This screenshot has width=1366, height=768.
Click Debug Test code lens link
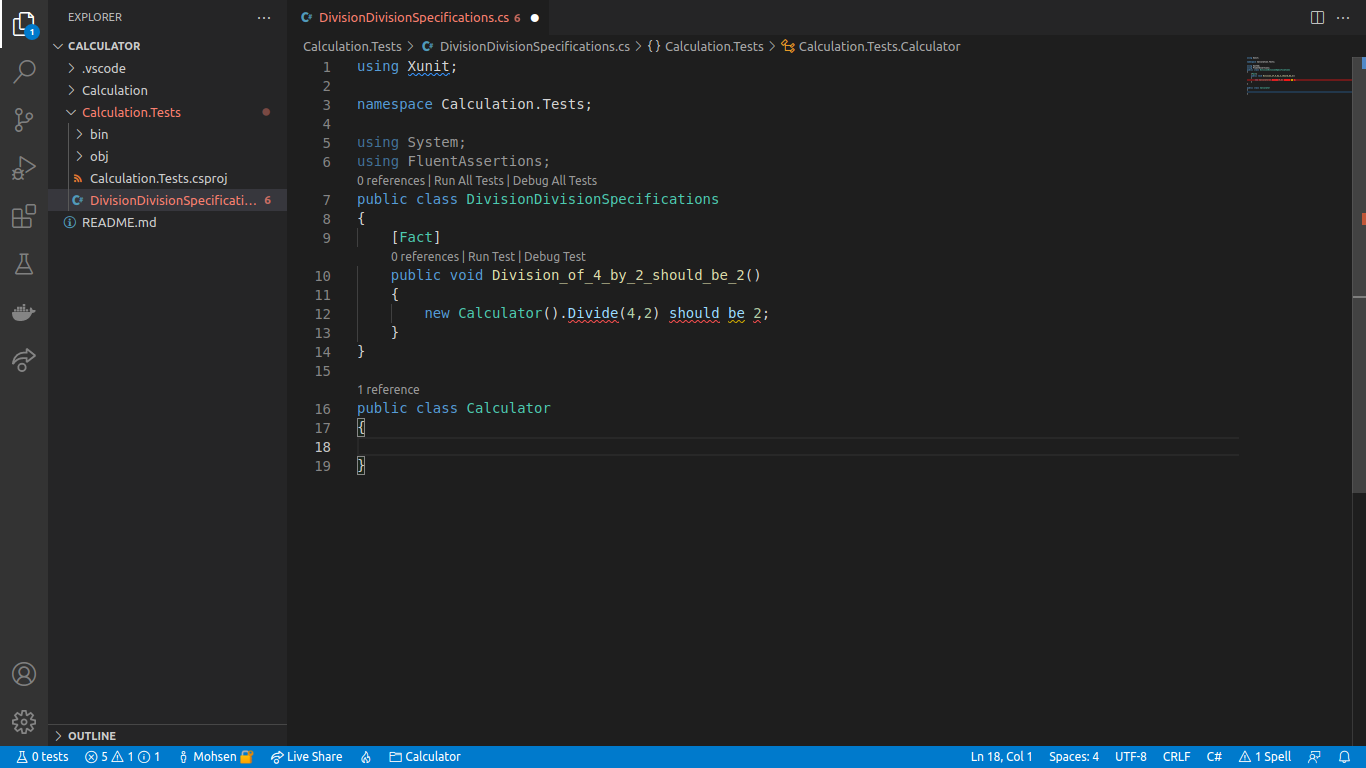click(x=554, y=257)
